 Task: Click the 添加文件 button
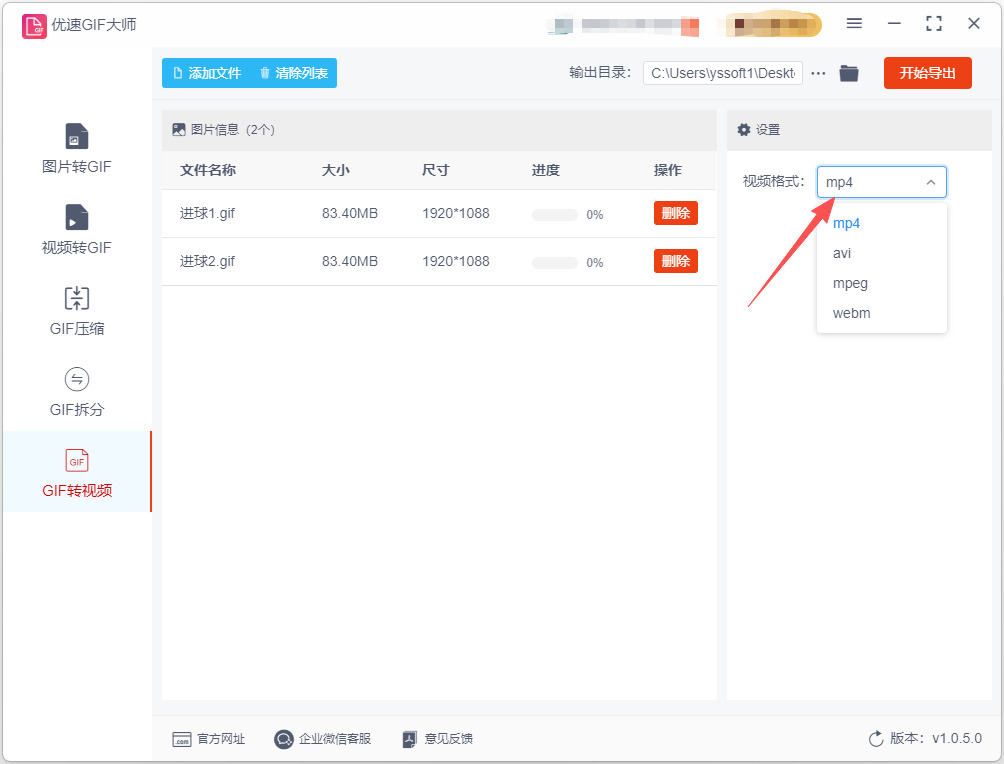pyautogui.click(x=207, y=73)
